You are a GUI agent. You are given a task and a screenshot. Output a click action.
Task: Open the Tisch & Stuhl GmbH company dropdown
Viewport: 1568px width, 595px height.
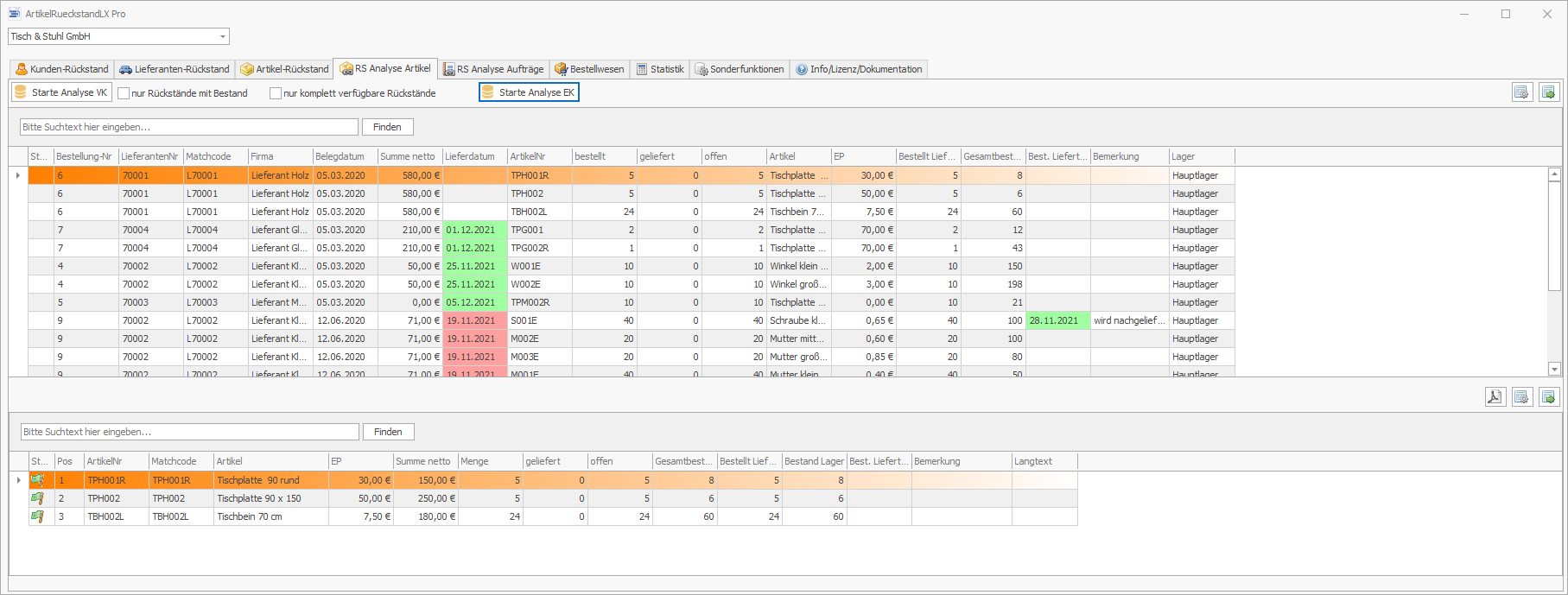223,36
